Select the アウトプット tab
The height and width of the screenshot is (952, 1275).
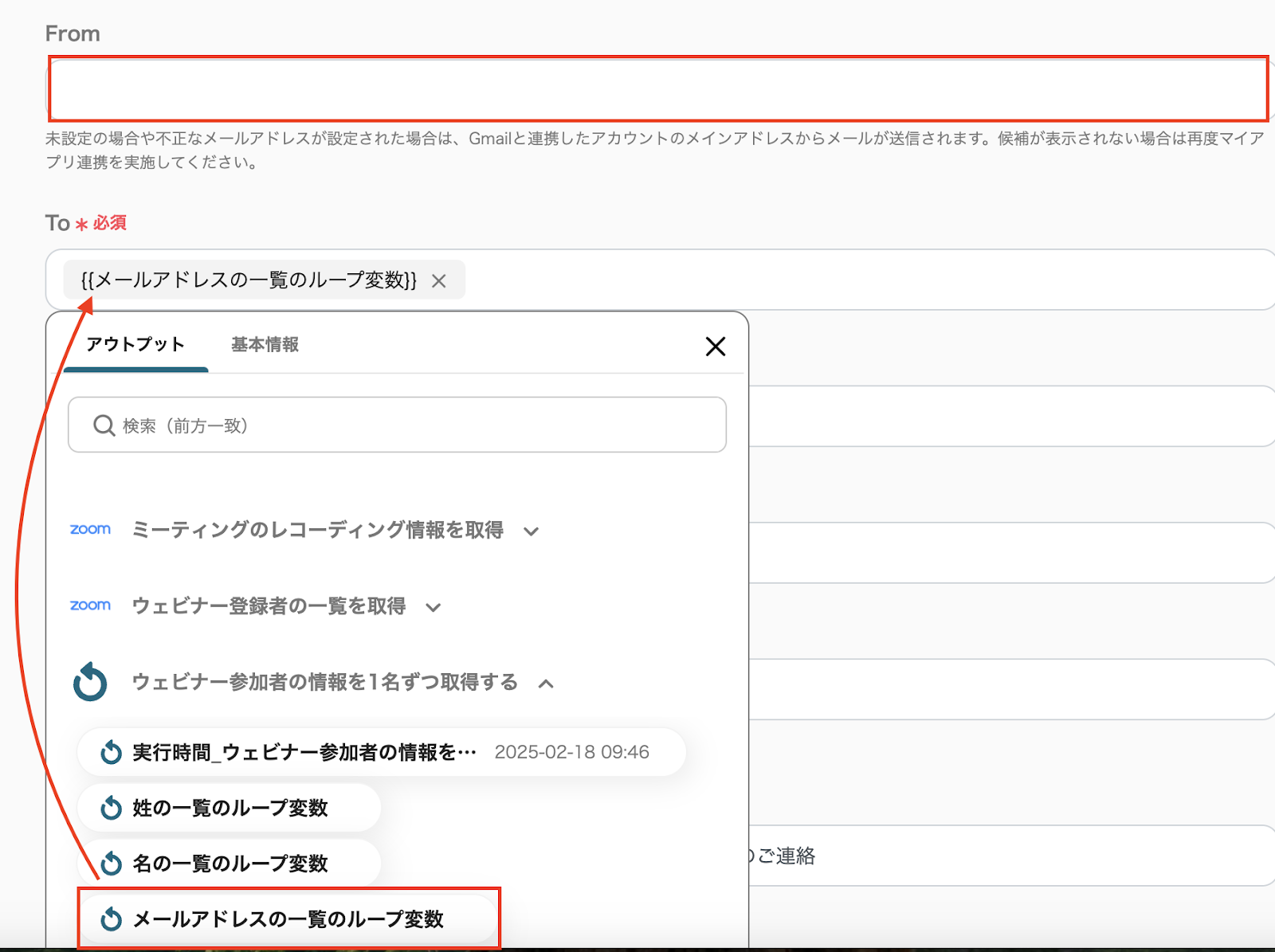coord(135,345)
